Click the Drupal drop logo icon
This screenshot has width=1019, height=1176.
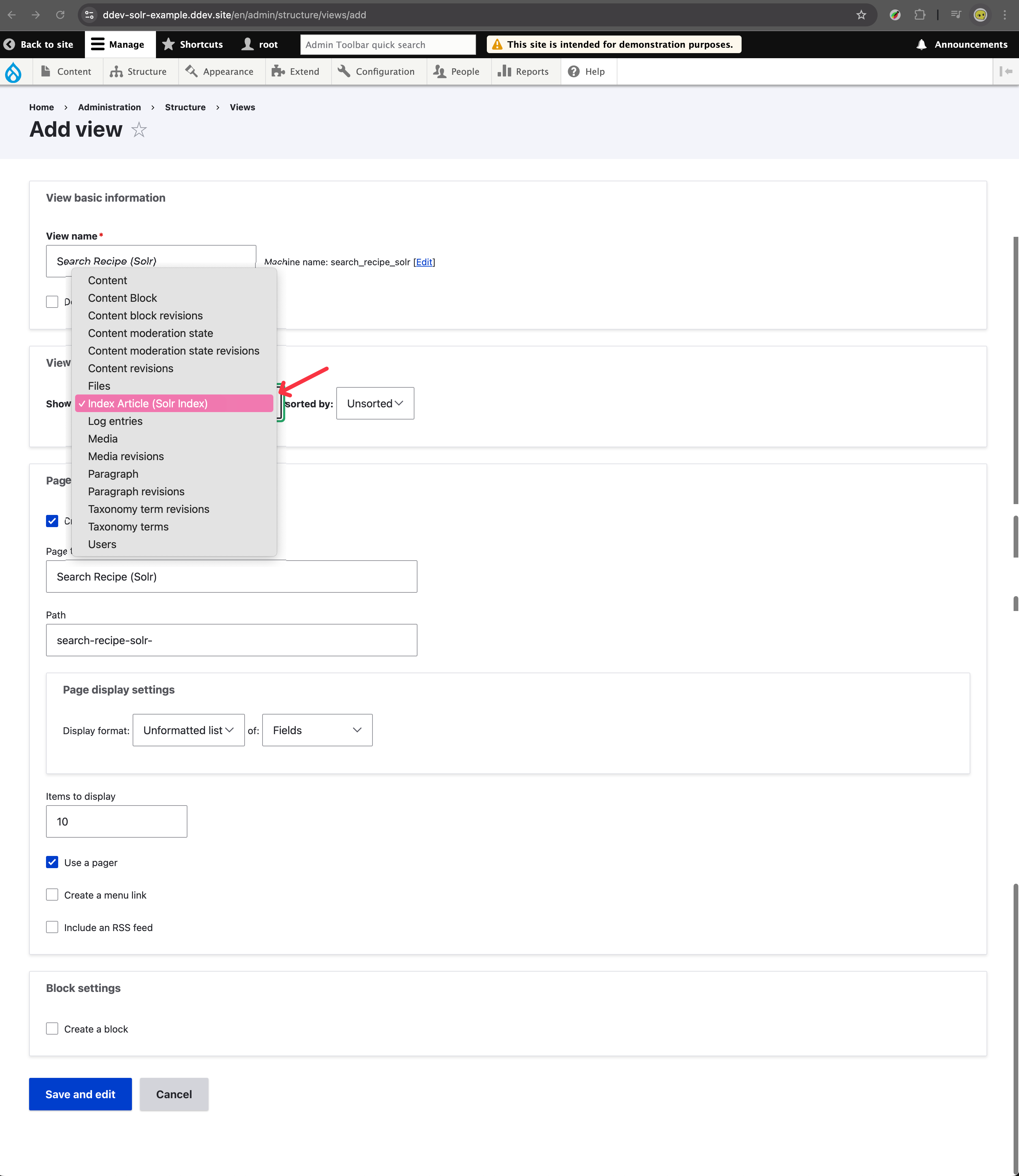pyautogui.click(x=13, y=72)
